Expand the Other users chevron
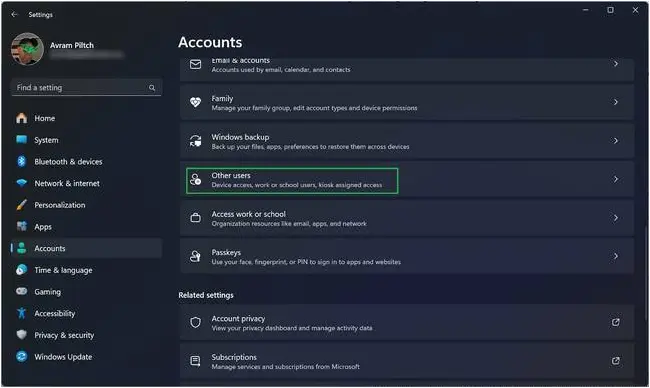 (616, 179)
